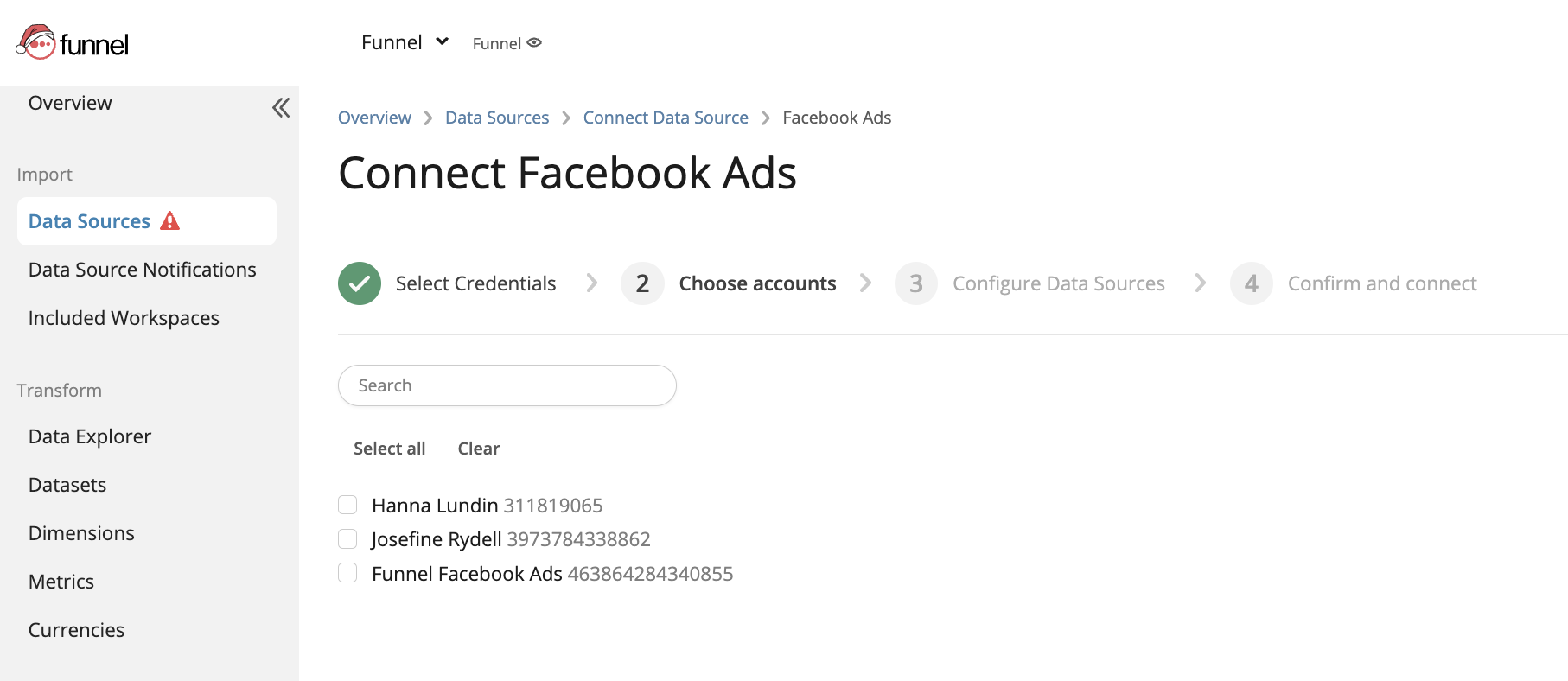Click Select all accounts
Viewport: 1568px width, 681px height.
[389, 449]
